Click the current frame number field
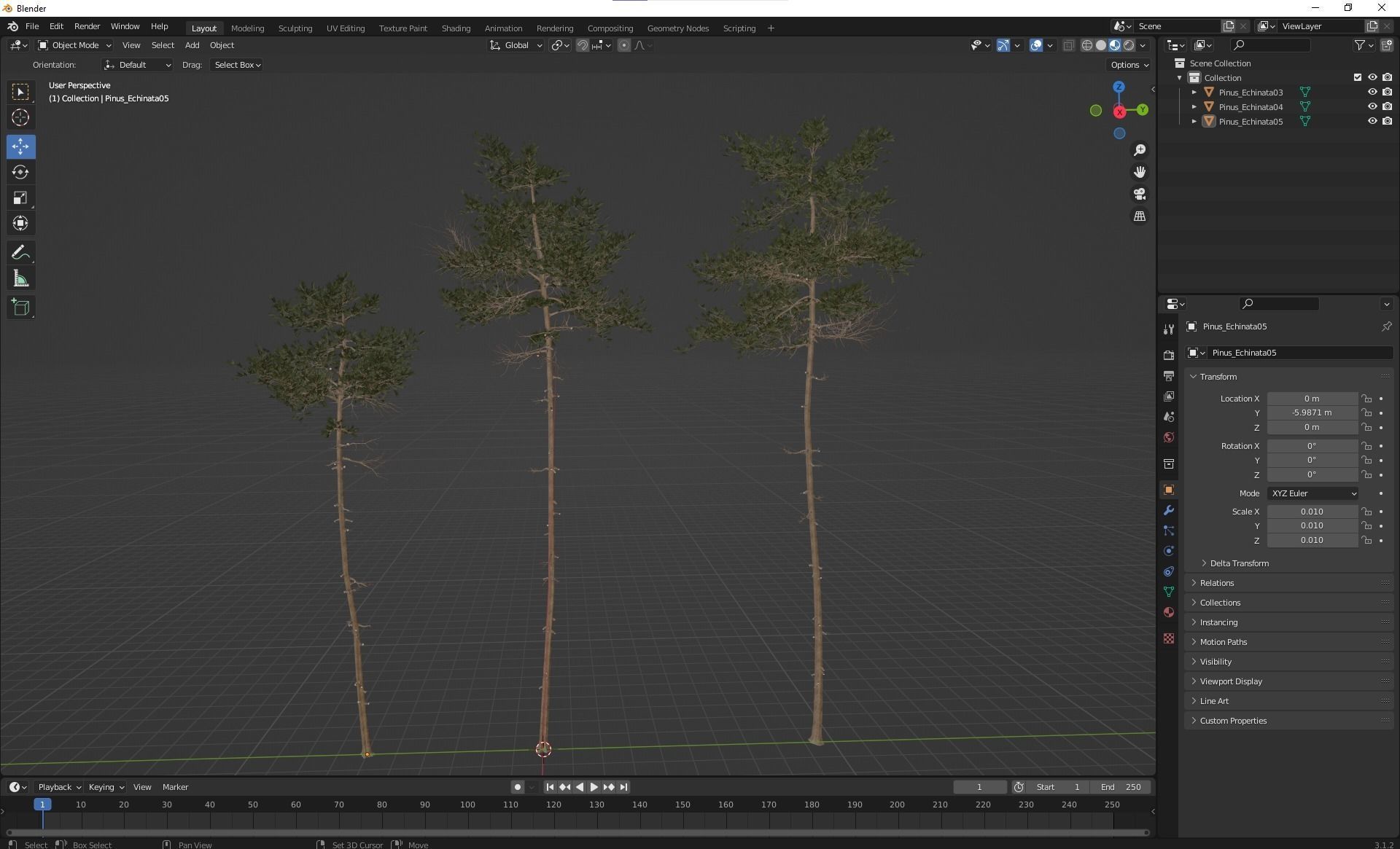The height and width of the screenshot is (849, 1400). click(x=979, y=787)
